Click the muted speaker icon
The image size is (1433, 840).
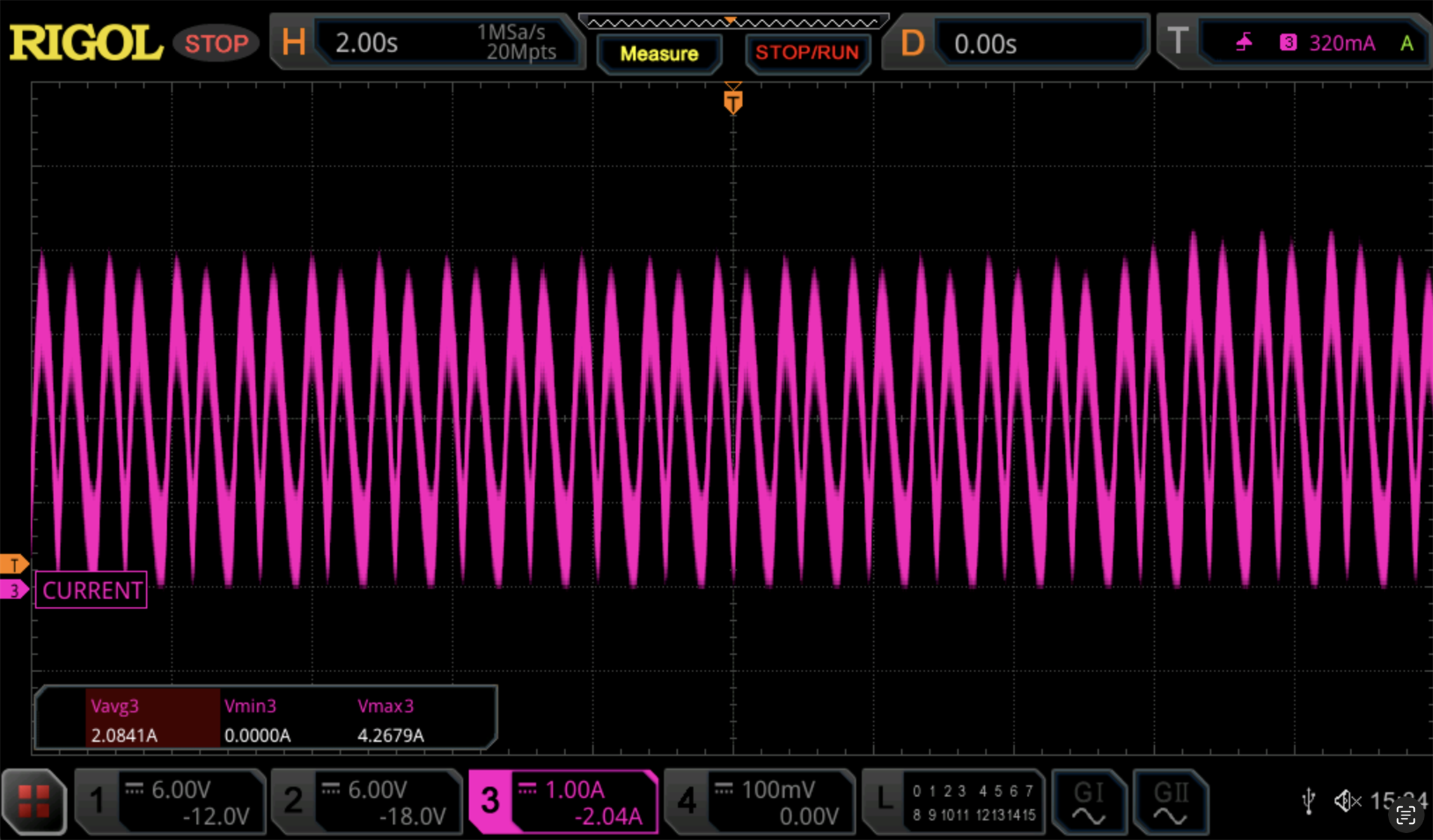click(x=1347, y=801)
